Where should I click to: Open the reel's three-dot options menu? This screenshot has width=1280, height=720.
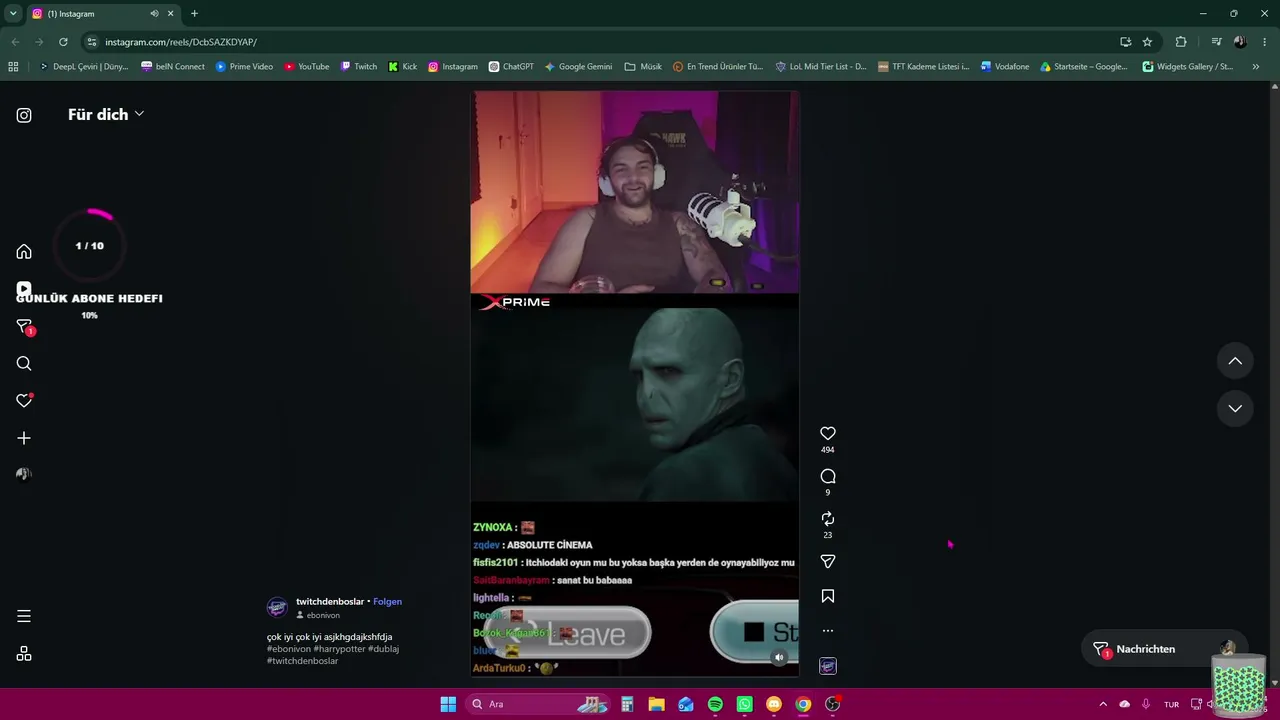tap(828, 631)
